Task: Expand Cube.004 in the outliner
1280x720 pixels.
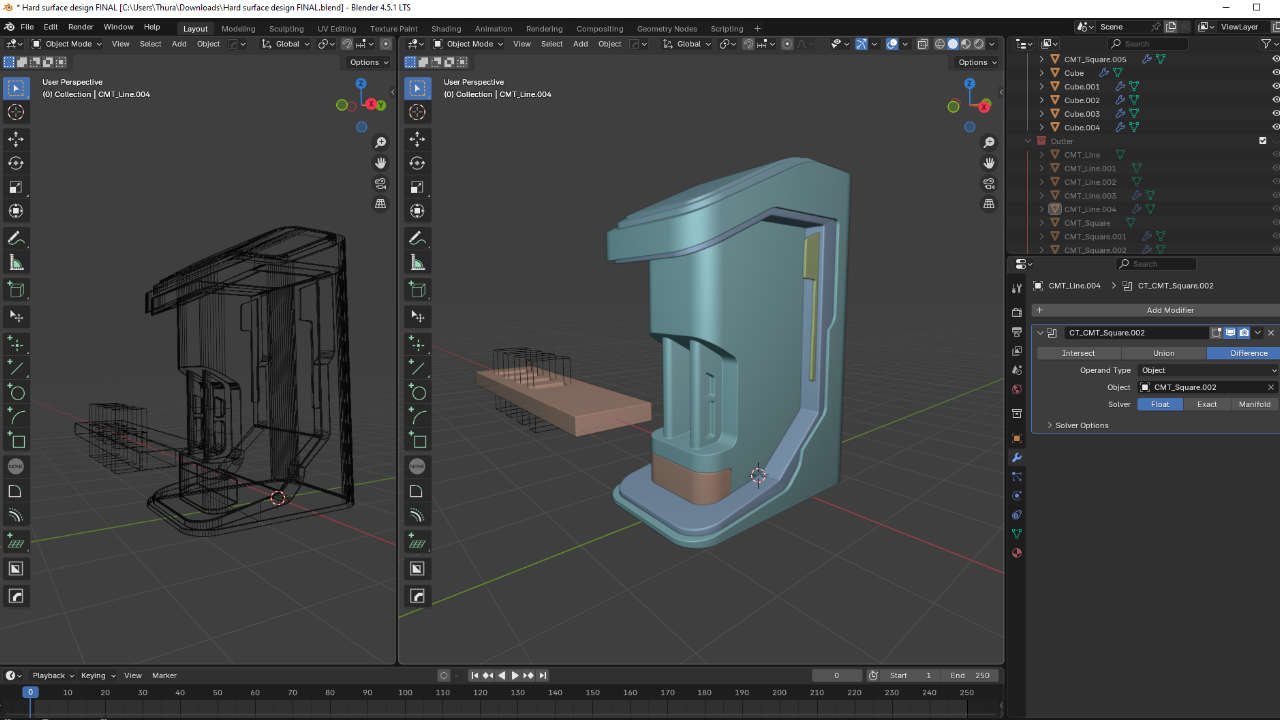Action: tap(1042, 127)
